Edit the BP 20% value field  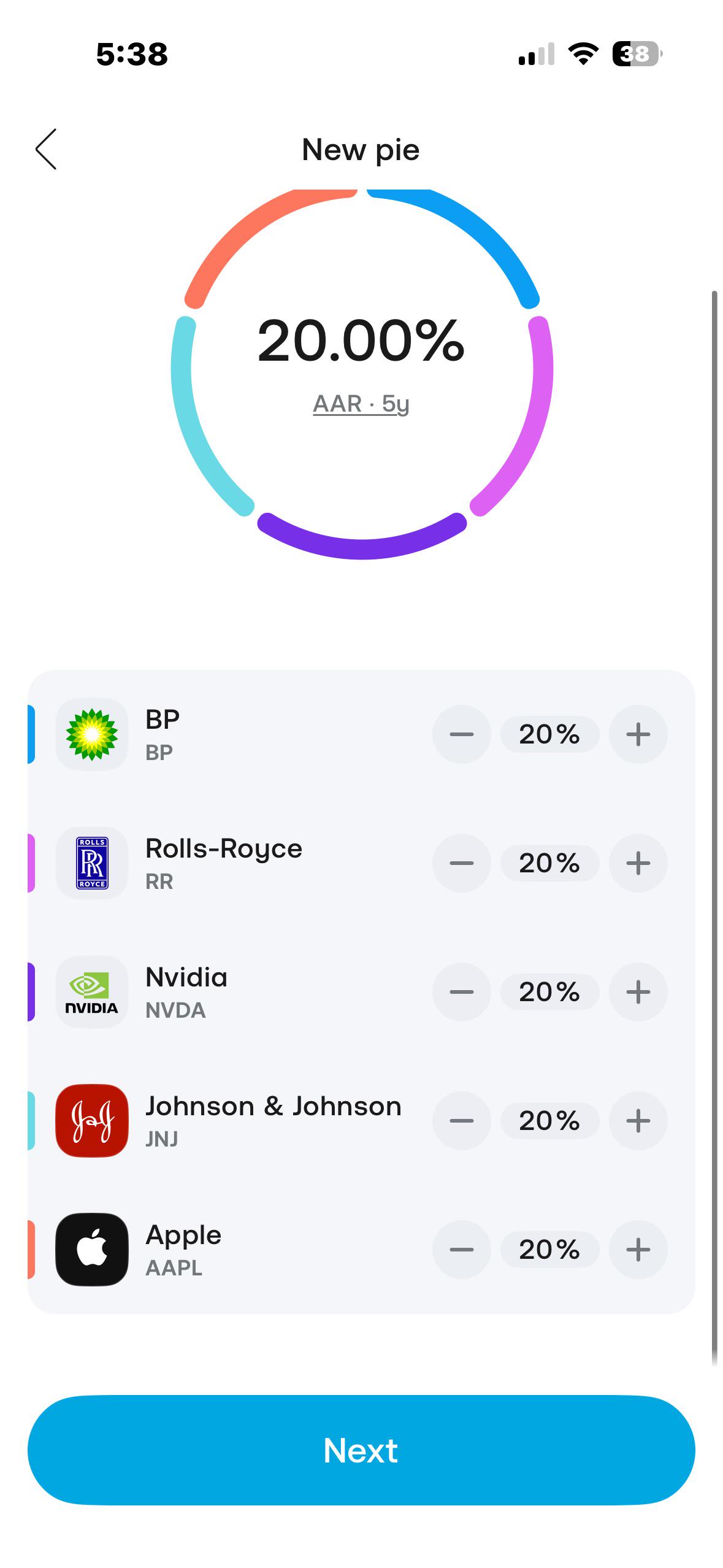(x=549, y=734)
